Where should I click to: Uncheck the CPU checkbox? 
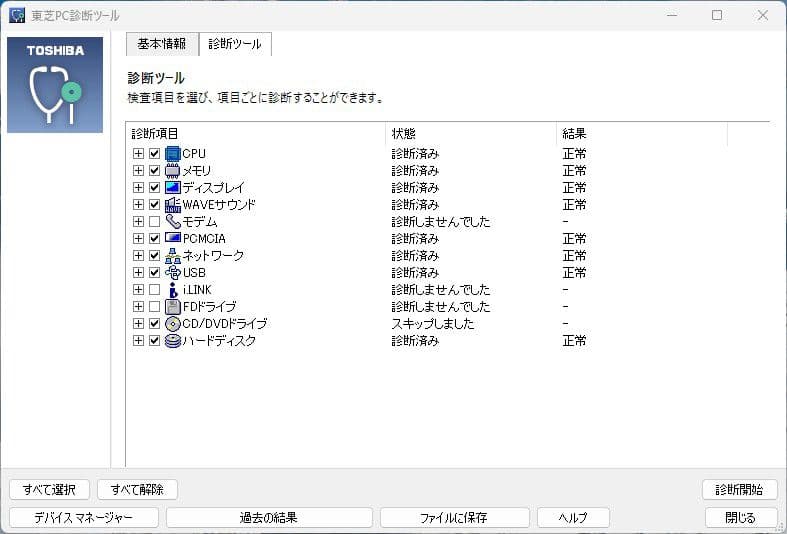tap(155, 154)
